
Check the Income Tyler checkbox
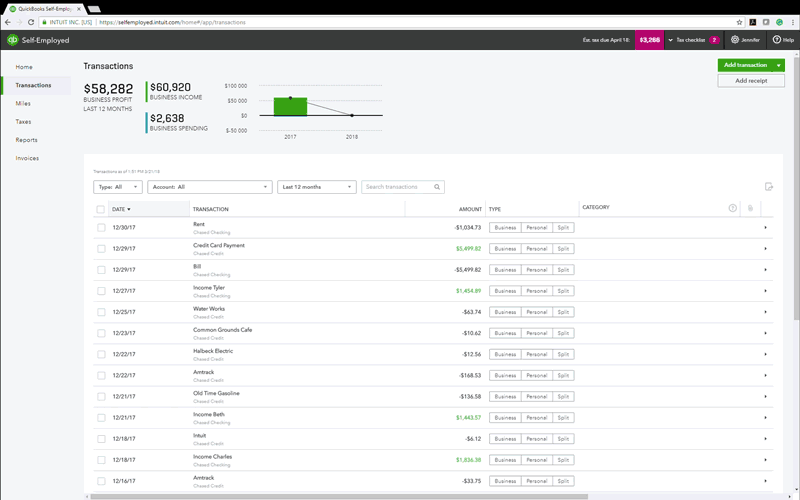click(101, 291)
